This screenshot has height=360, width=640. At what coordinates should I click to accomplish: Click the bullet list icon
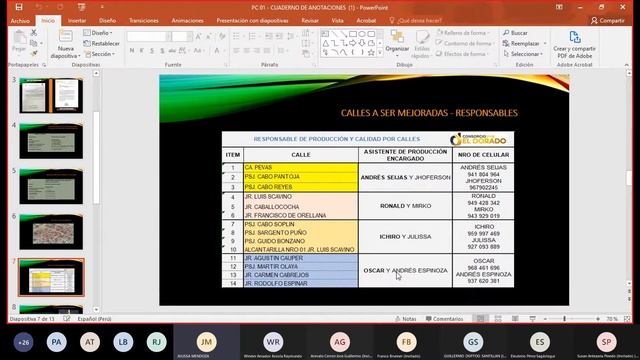[236, 36]
